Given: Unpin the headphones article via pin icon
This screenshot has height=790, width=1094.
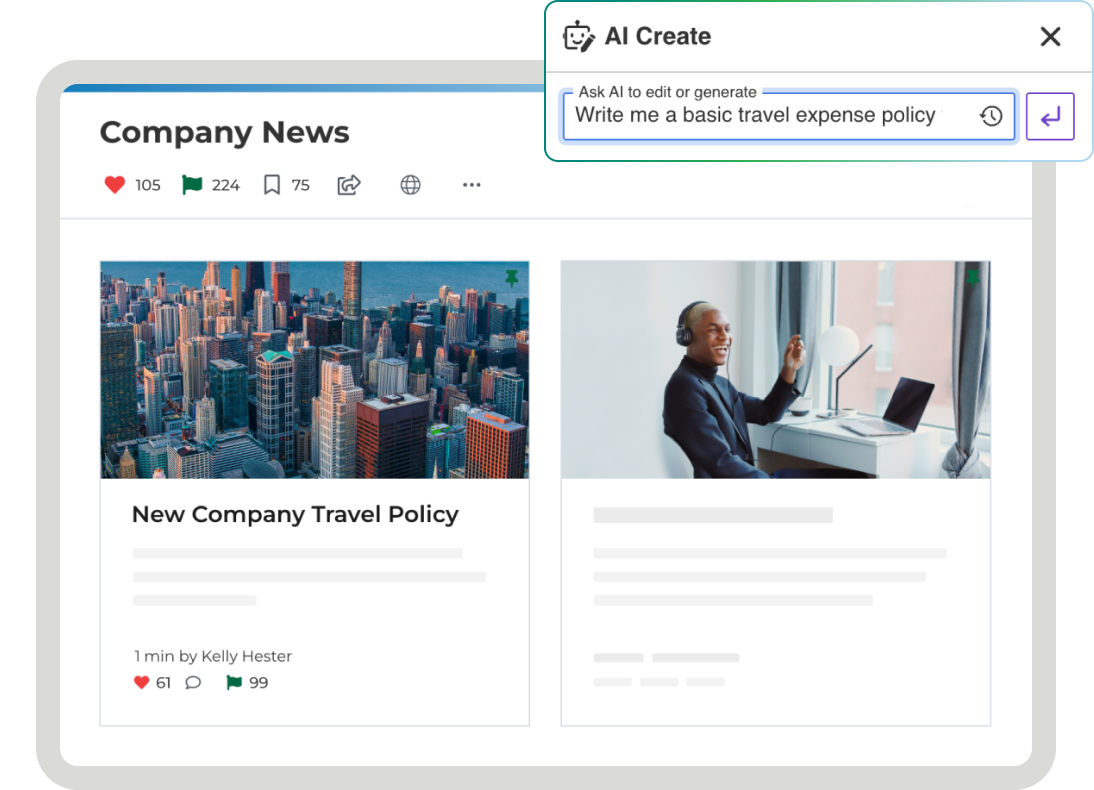Looking at the screenshot, I should [x=973, y=277].
